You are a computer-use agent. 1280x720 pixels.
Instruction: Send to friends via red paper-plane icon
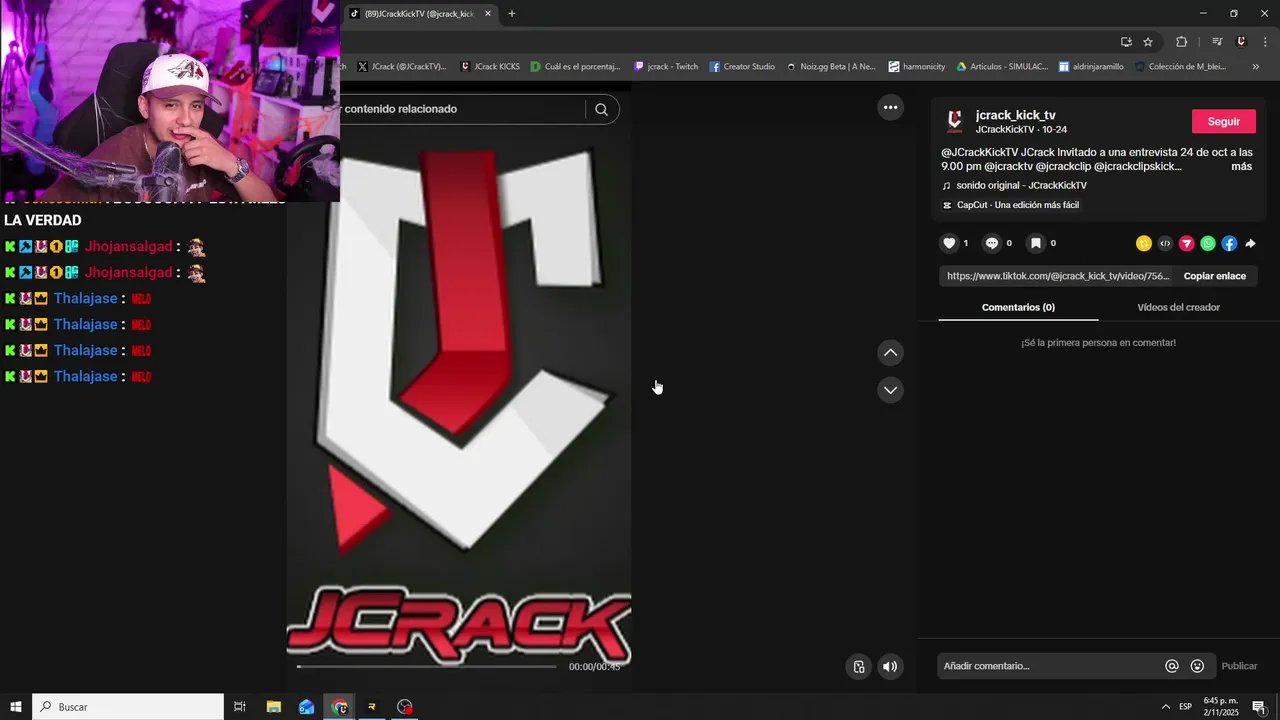1187,243
